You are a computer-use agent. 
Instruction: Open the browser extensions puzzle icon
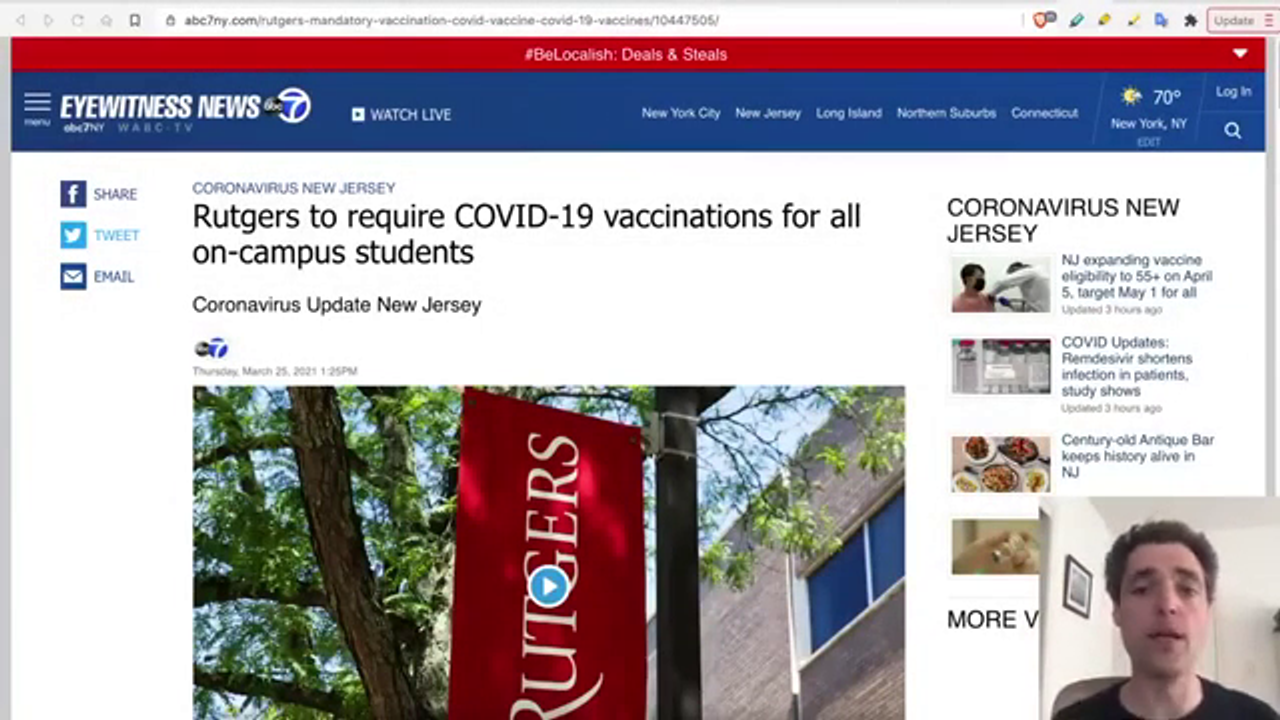tap(1190, 20)
